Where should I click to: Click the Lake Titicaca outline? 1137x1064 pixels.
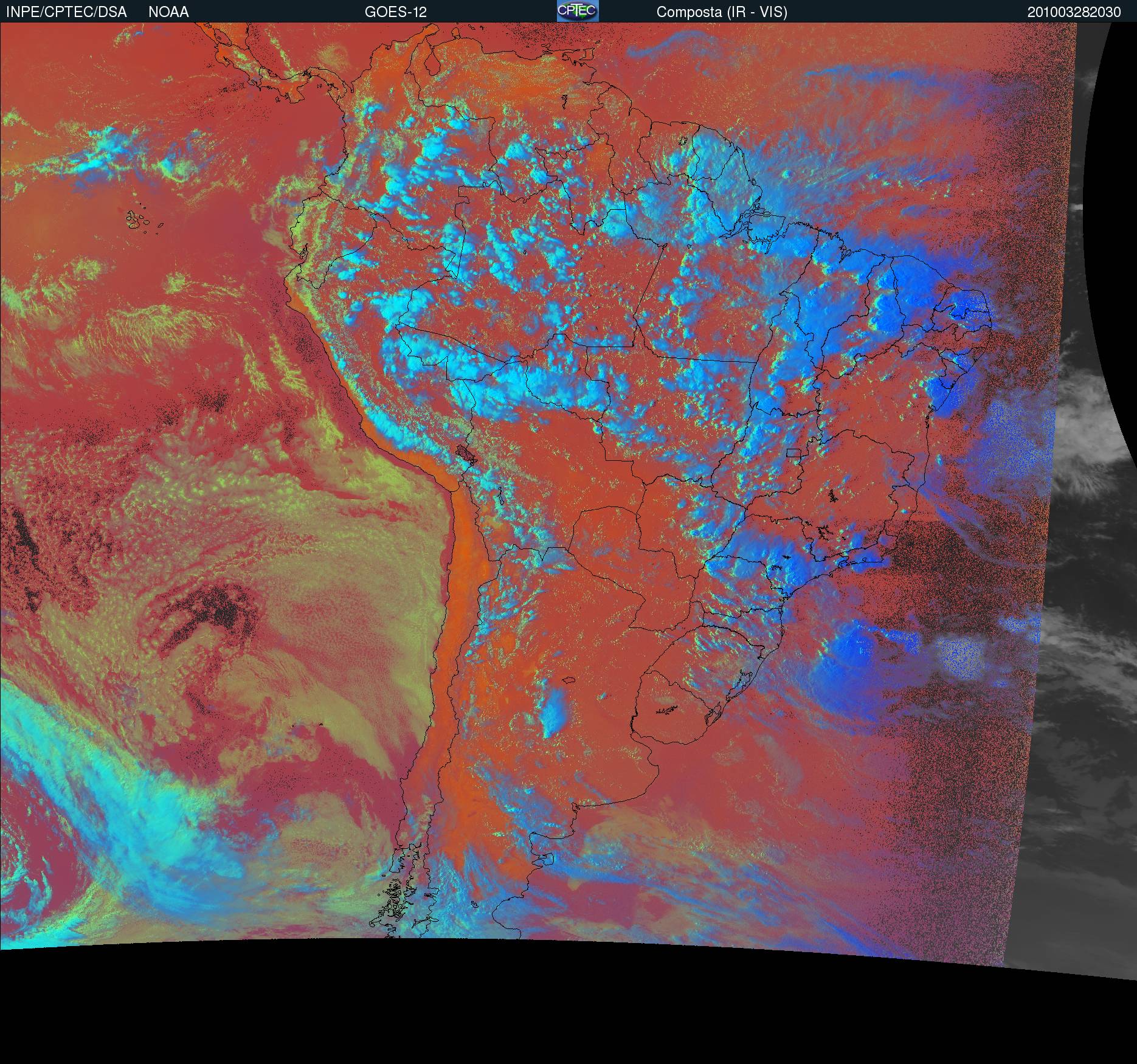point(466,453)
